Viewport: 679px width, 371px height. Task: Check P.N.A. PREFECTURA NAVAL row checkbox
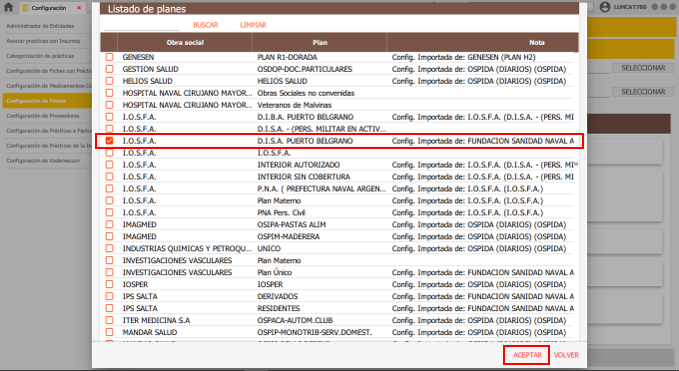coord(109,189)
